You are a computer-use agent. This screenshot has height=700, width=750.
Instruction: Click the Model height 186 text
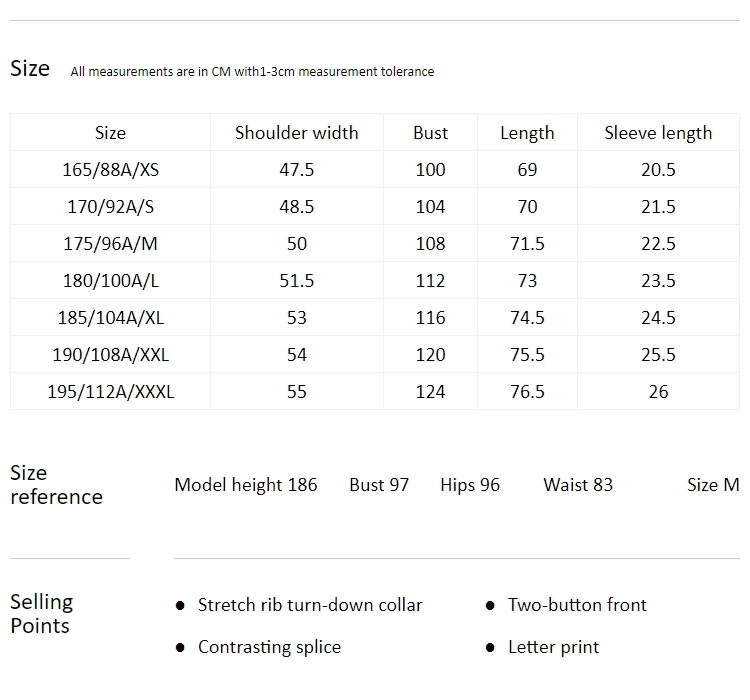(246, 485)
